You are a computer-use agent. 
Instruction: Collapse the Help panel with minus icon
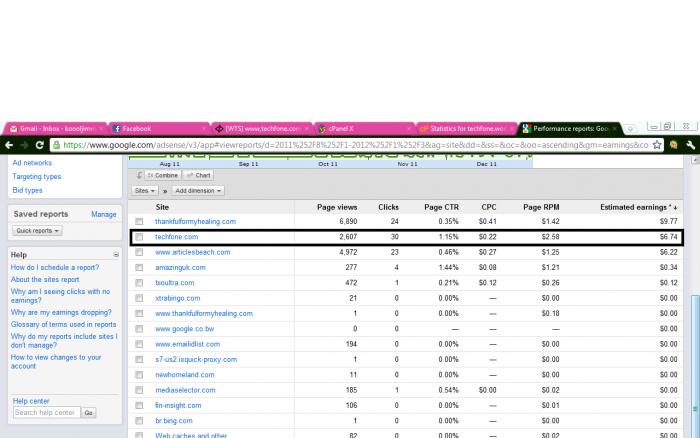click(116, 254)
